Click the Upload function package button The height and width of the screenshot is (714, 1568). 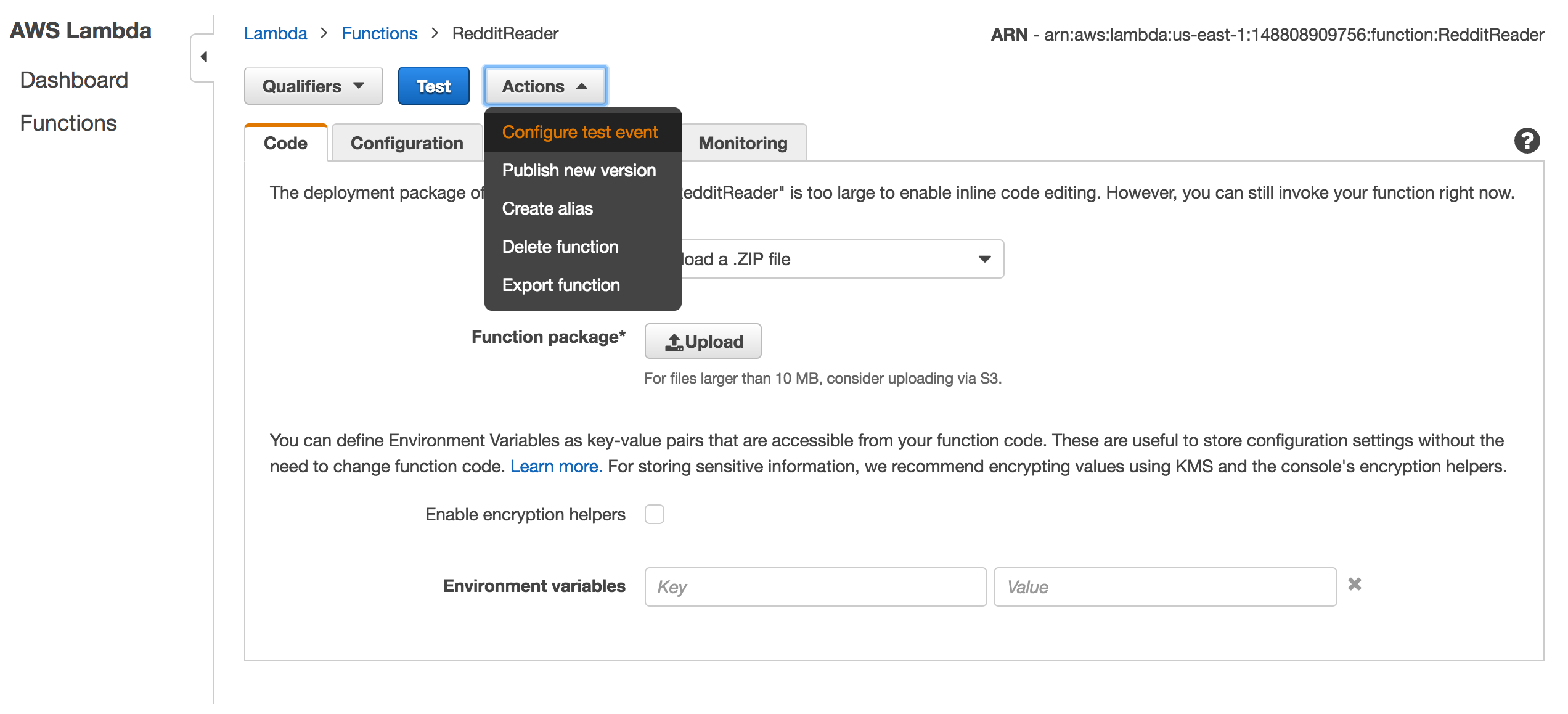(703, 342)
